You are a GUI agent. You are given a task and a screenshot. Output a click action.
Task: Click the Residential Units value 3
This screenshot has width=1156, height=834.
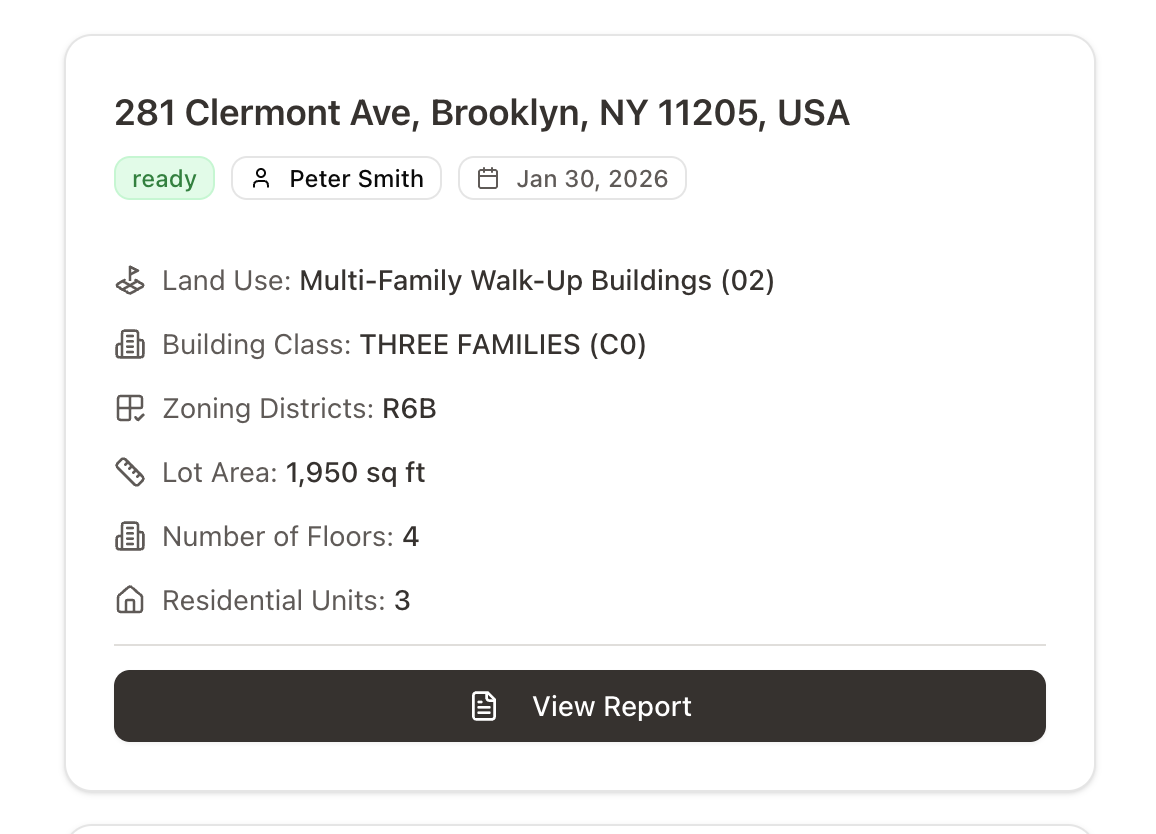402,600
